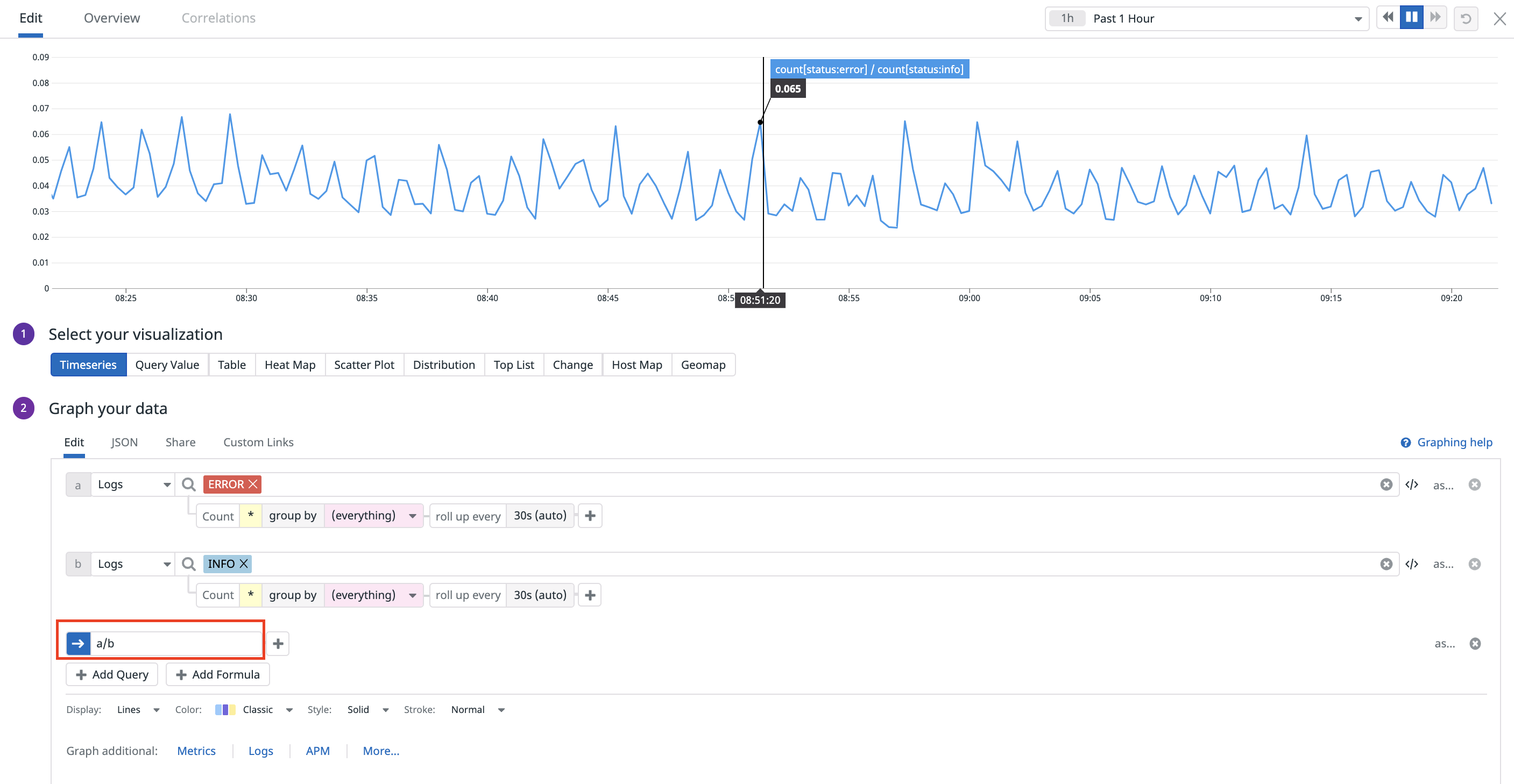This screenshot has width=1514, height=784.
Task: Choose Table visualization
Action: point(231,365)
